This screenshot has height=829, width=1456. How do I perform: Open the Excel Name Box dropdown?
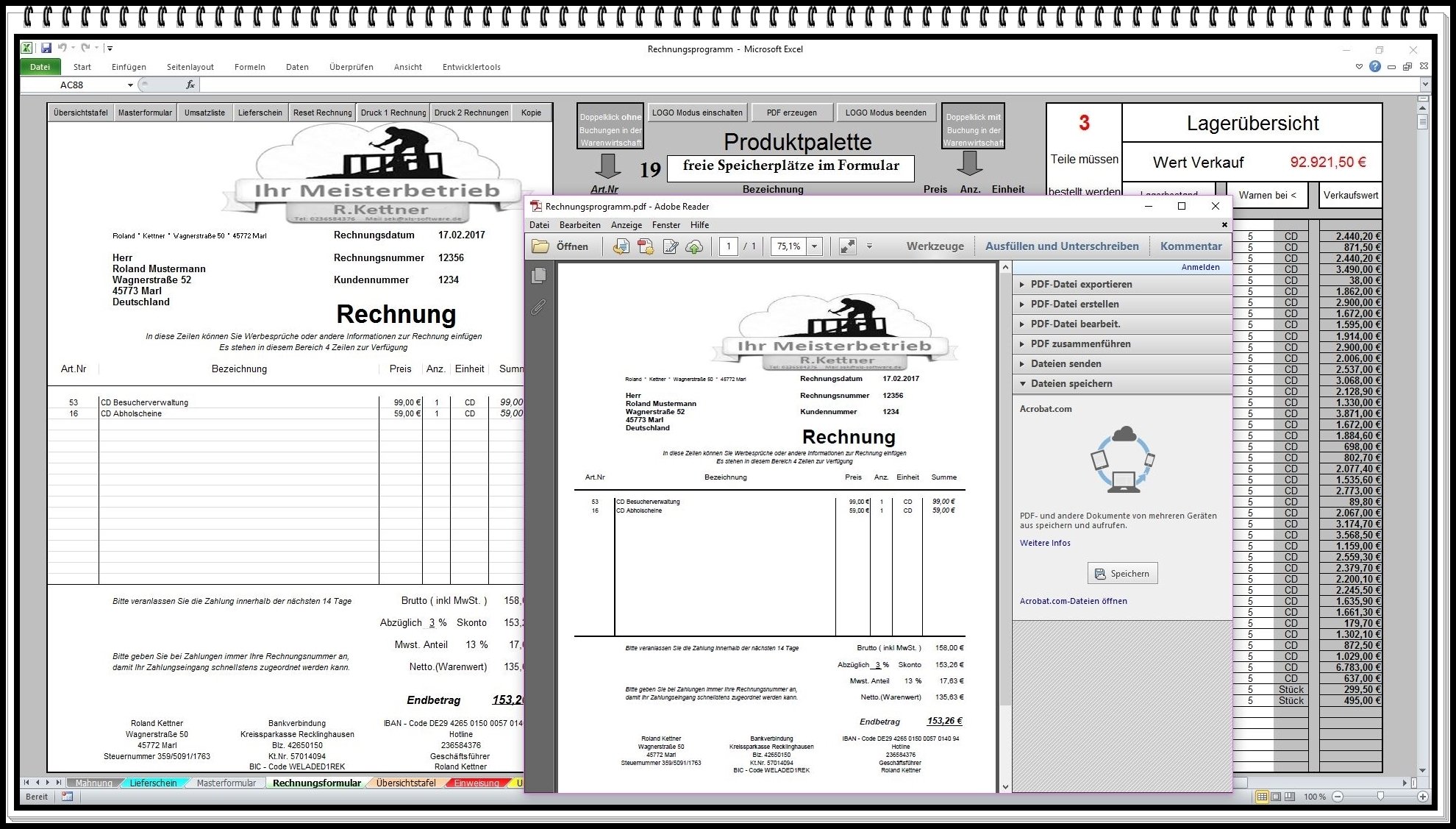pos(130,85)
